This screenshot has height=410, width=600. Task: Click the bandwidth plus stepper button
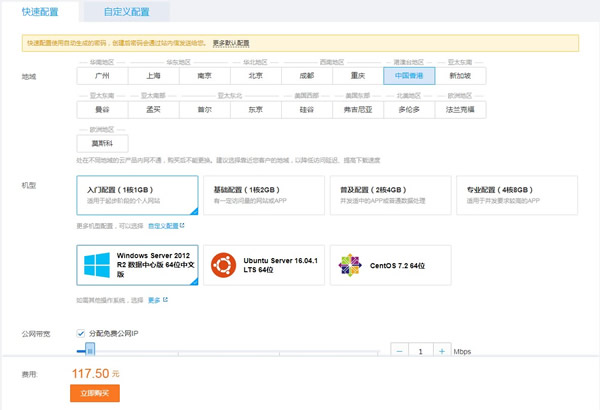tap(442, 351)
